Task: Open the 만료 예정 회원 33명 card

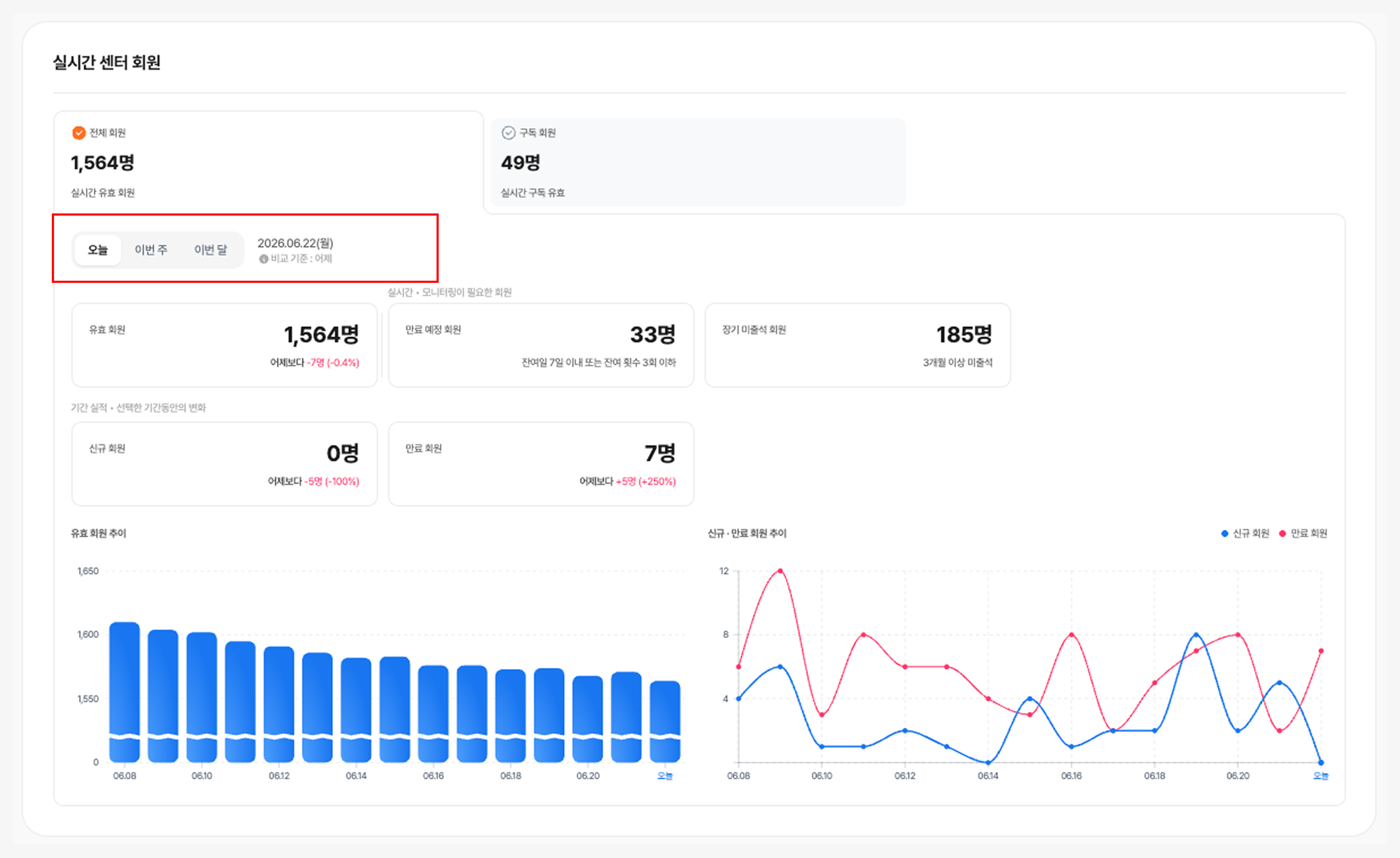Action: click(x=541, y=345)
